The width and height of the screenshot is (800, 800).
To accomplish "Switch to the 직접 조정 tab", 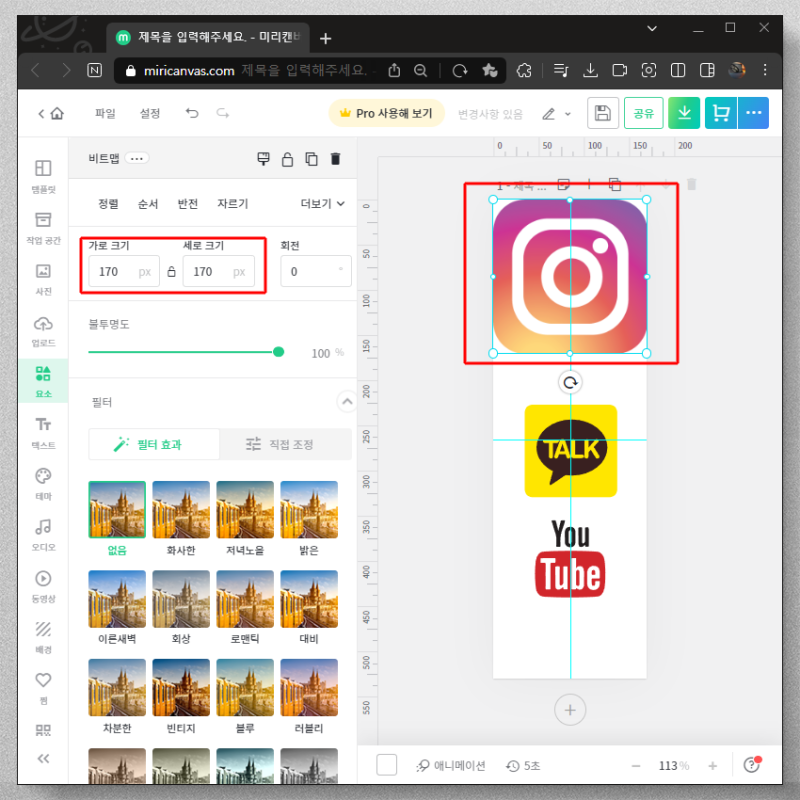I will [286, 444].
